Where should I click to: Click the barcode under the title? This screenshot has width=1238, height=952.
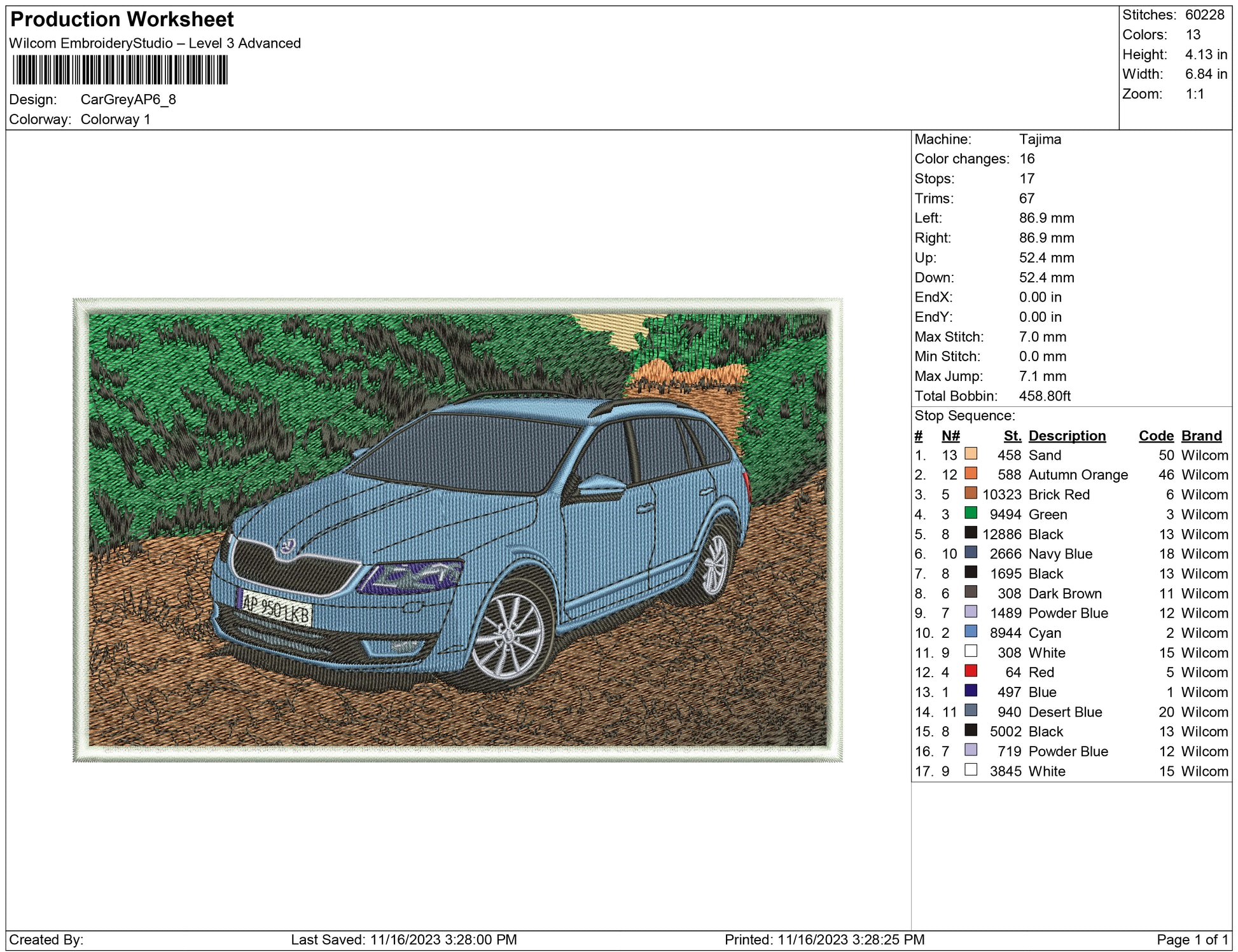coord(120,70)
